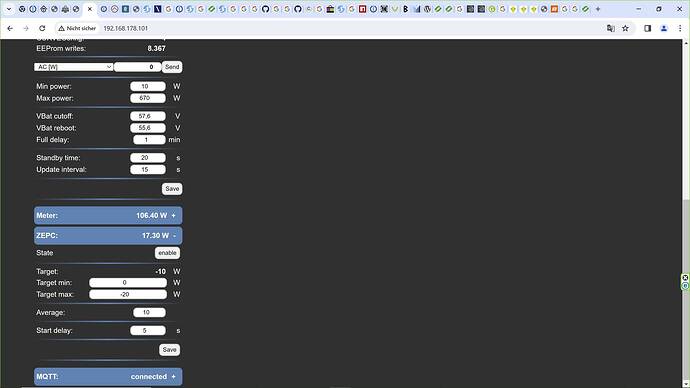
Task: Open the Chrome three-dot menu
Action: point(679,28)
